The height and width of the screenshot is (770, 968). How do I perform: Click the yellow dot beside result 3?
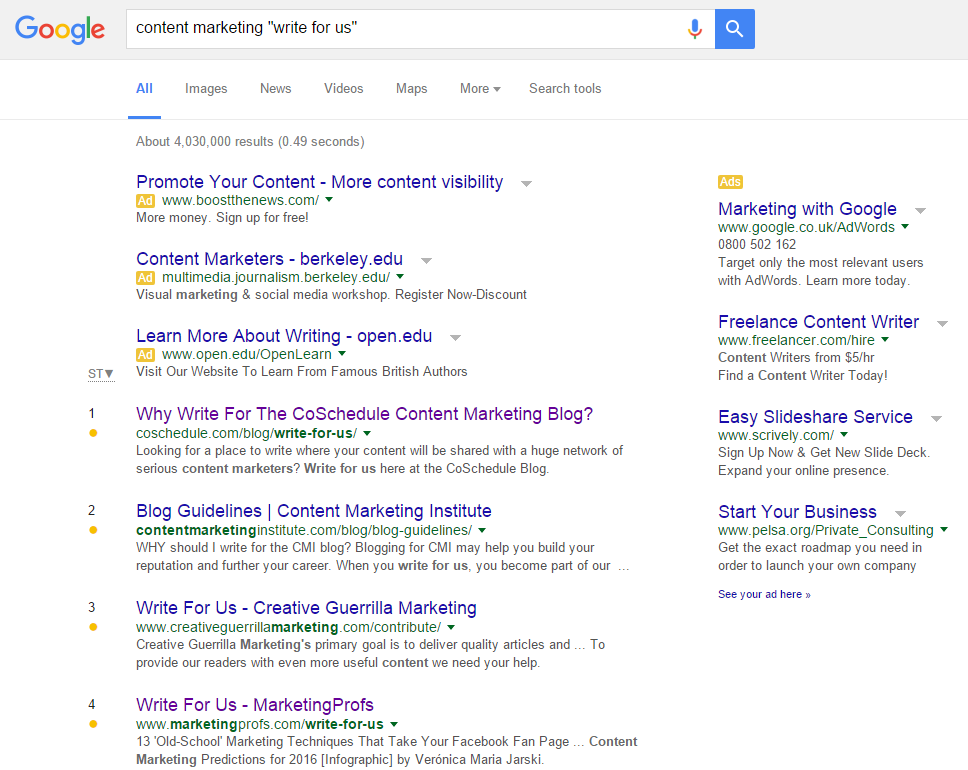pyautogui.click(x=93, y=627)
